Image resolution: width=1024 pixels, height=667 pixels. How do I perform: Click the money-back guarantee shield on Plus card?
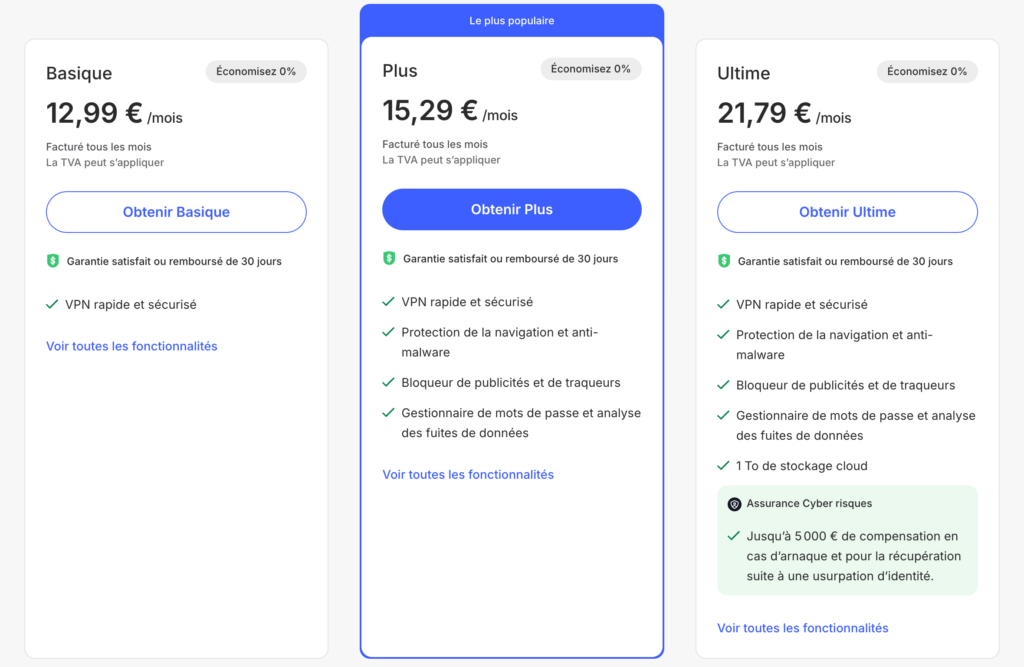click(391, 257)
